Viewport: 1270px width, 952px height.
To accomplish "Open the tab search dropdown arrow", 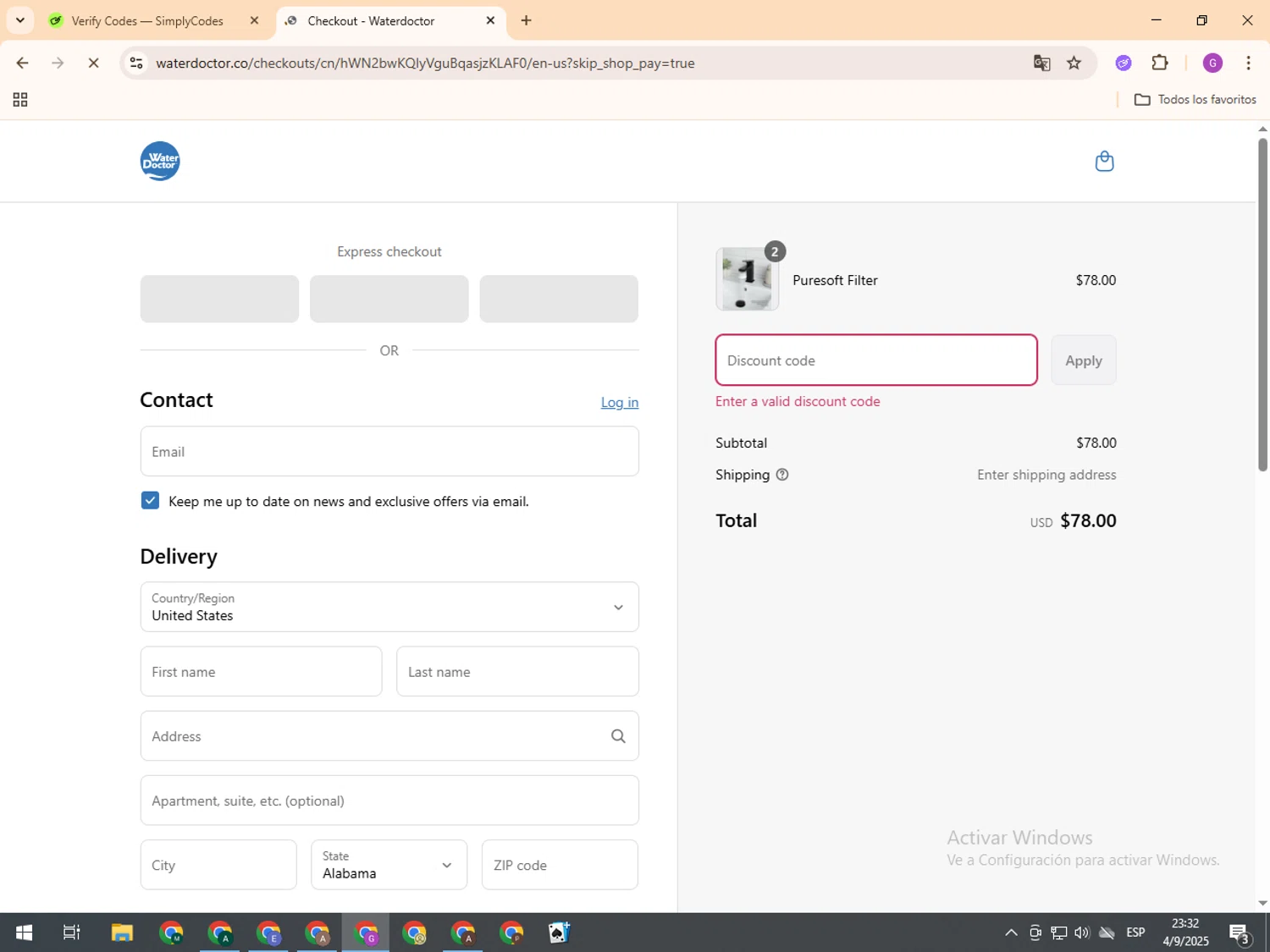I will pyautogui.click(x=20, y=20).
